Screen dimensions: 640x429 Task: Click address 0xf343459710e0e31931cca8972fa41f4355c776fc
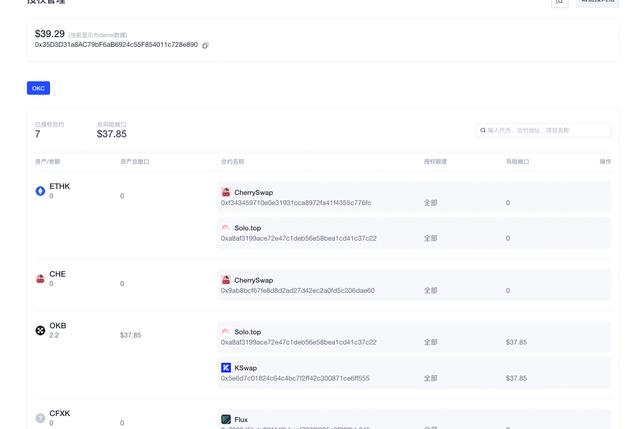click(296, 202)
